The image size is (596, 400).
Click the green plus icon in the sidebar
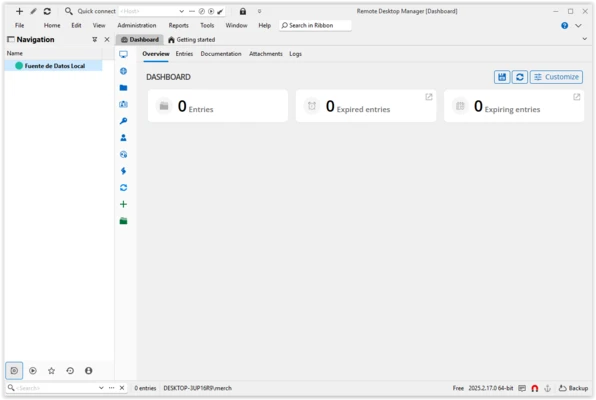[124, 205]
